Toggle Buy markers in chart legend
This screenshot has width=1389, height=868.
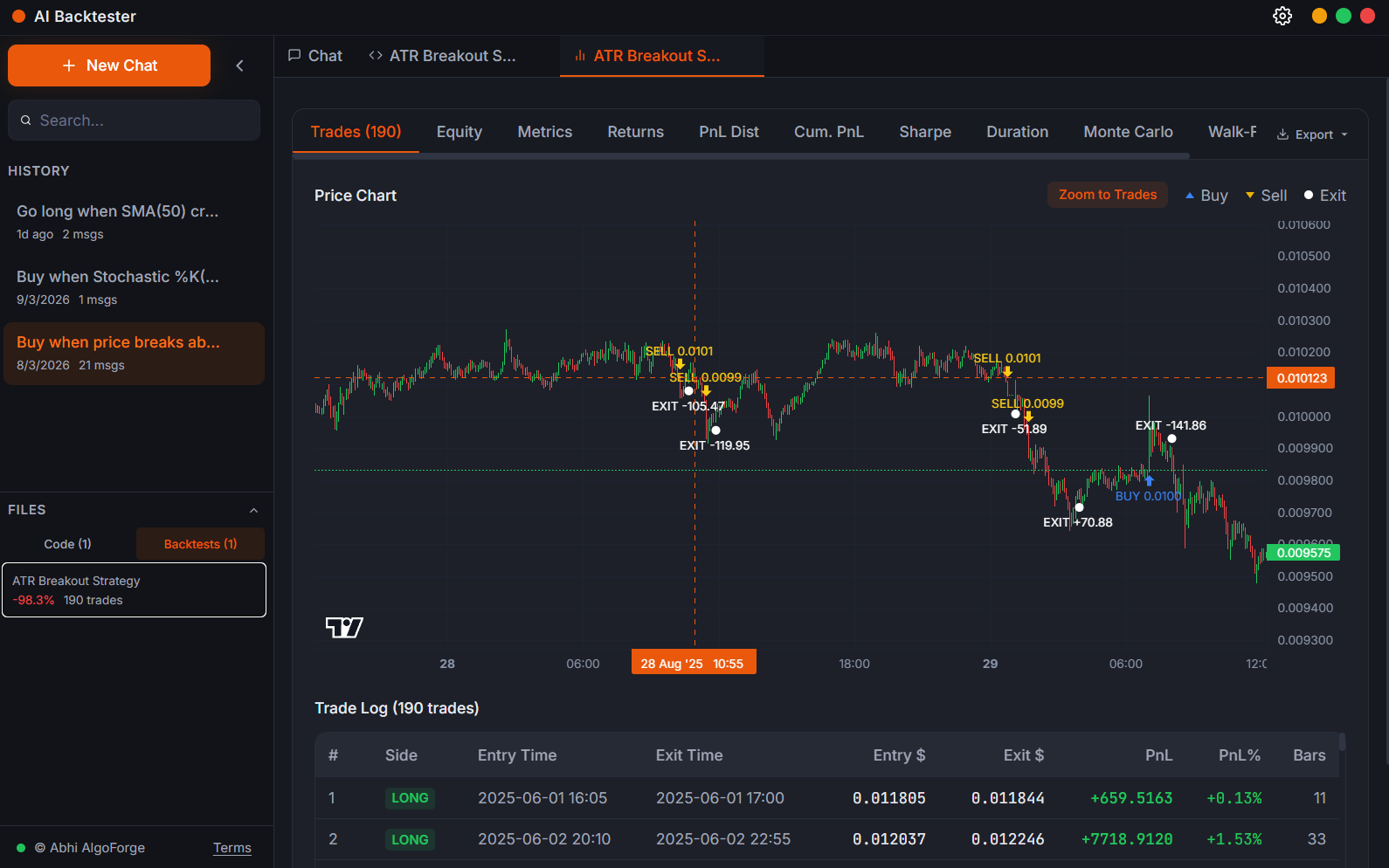[x=1206, y=196]
